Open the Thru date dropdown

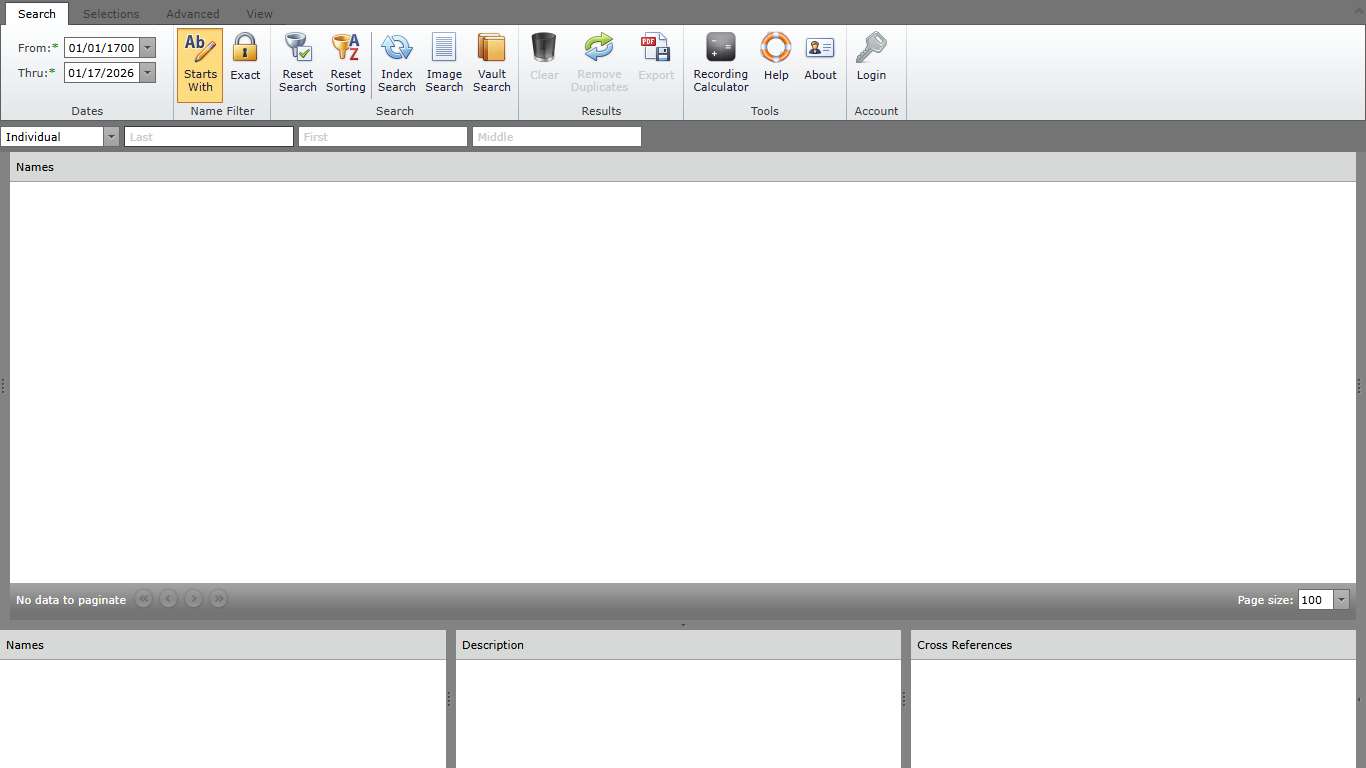click(x=148, y=73)
